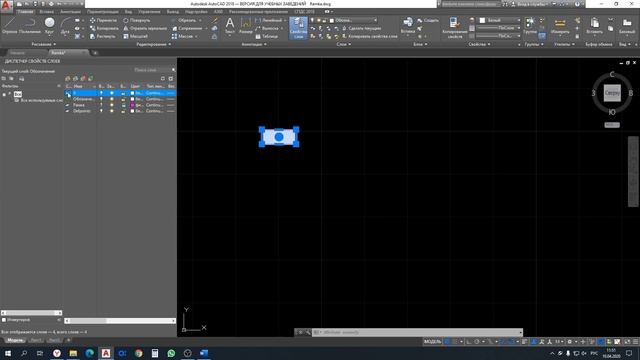640x360 pixels.
Task: Open the Аннотации ribbon tab
Action: (x=71, y=12)
